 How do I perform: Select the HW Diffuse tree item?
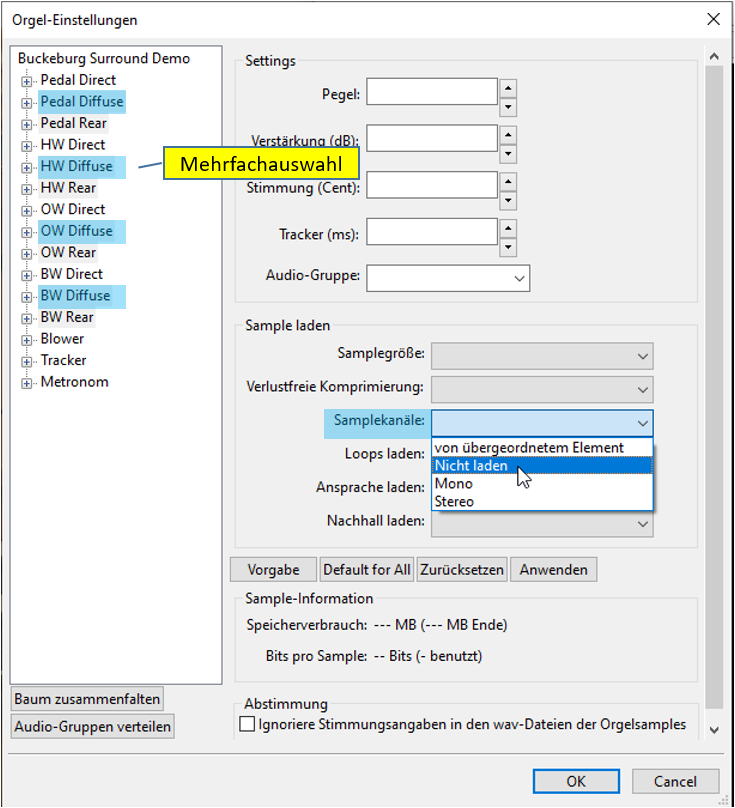76,166
